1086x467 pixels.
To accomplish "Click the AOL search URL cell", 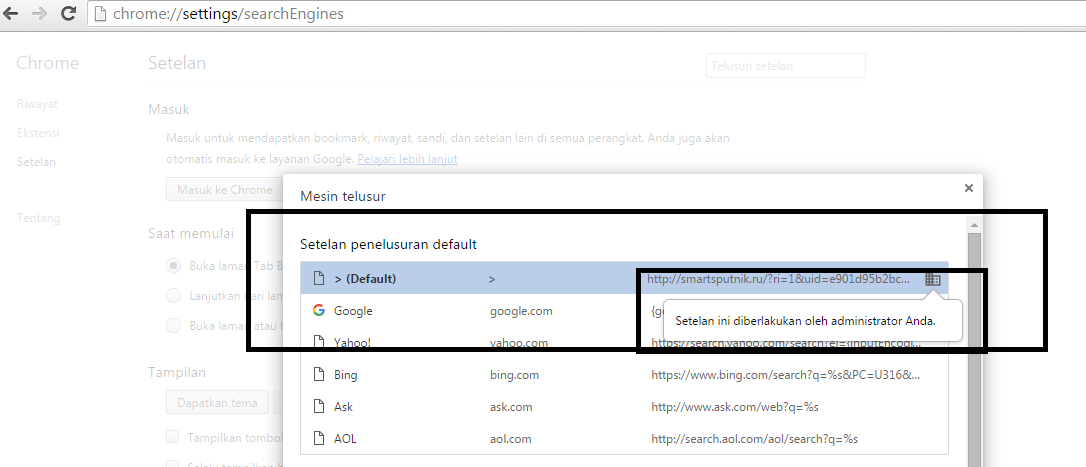I will (755, 439).
